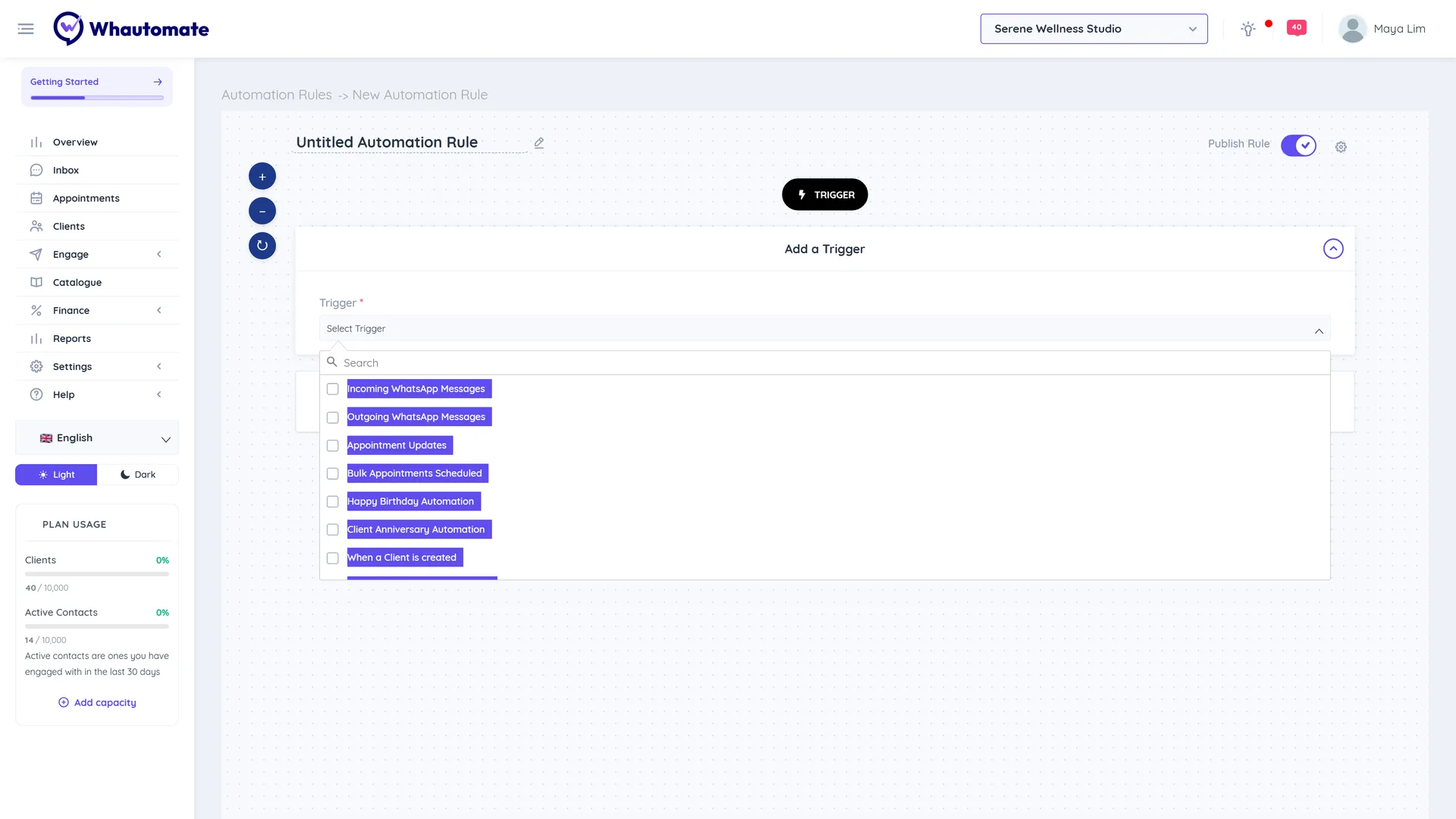Open Catalogue in sidebar

click(x=97, y=282)
